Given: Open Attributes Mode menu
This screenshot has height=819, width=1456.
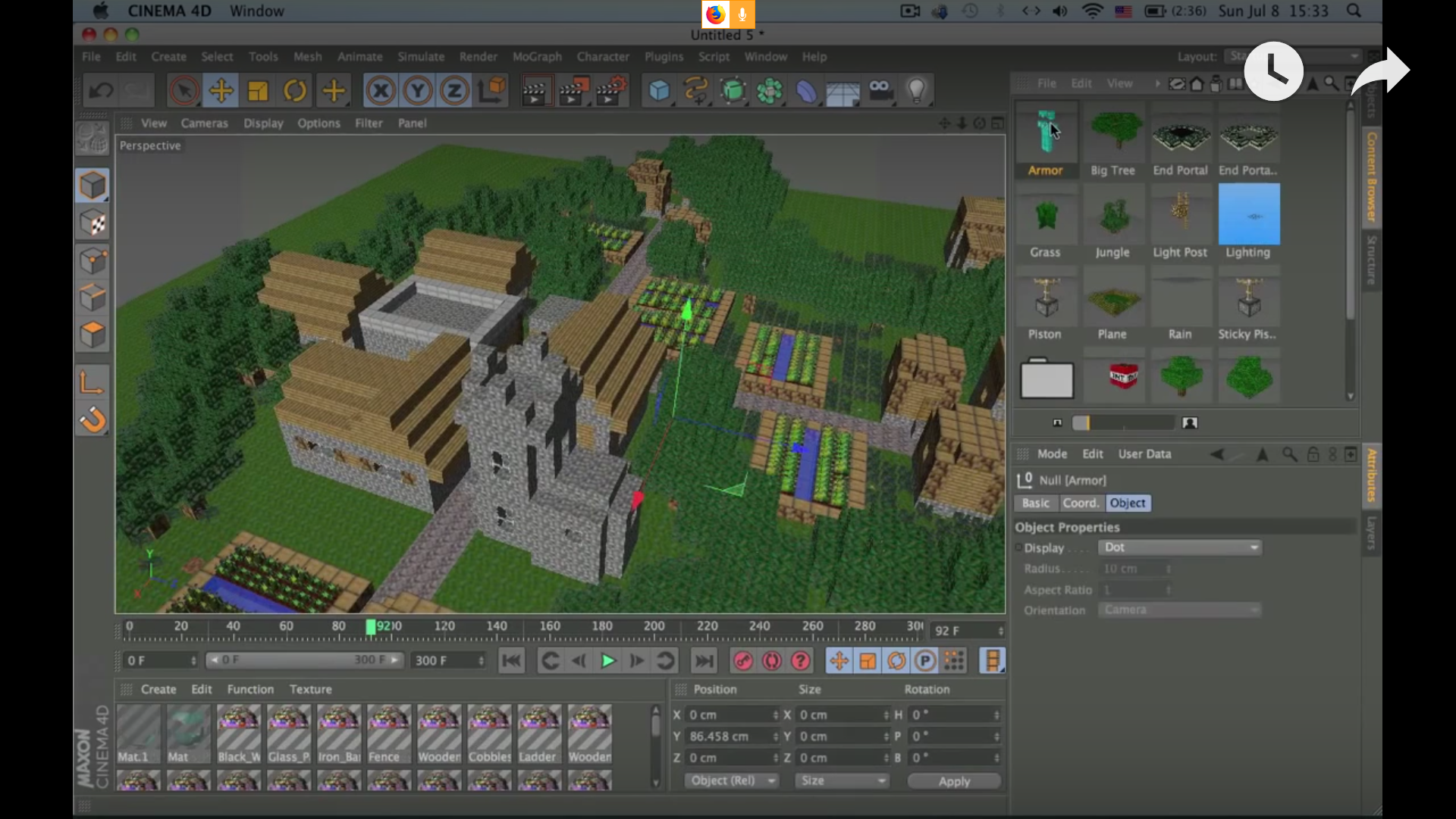Looking at the screenshot, I should pos(1052,454).
